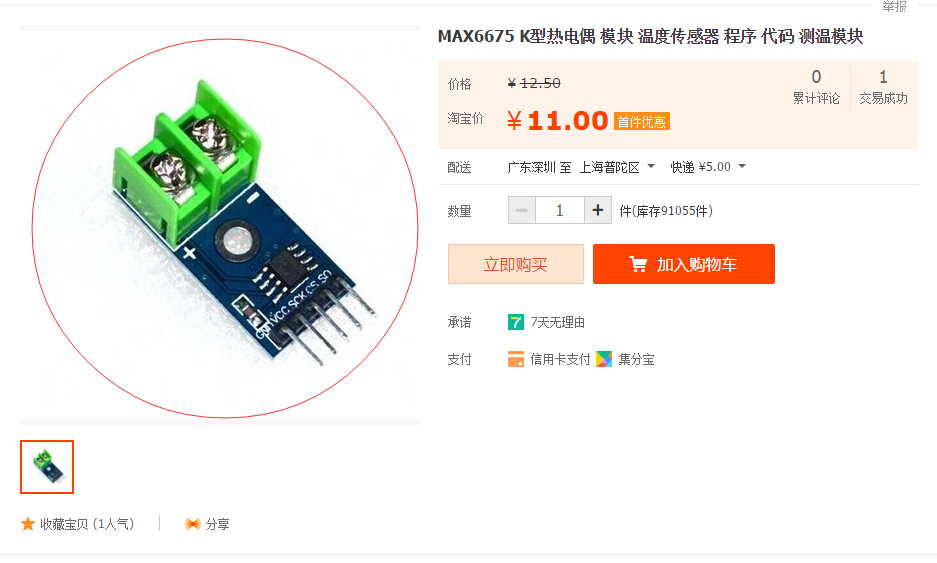Viewport: 937px width, 563px height.
Task: Click the 举报 report link
Action: pos(895,7)
